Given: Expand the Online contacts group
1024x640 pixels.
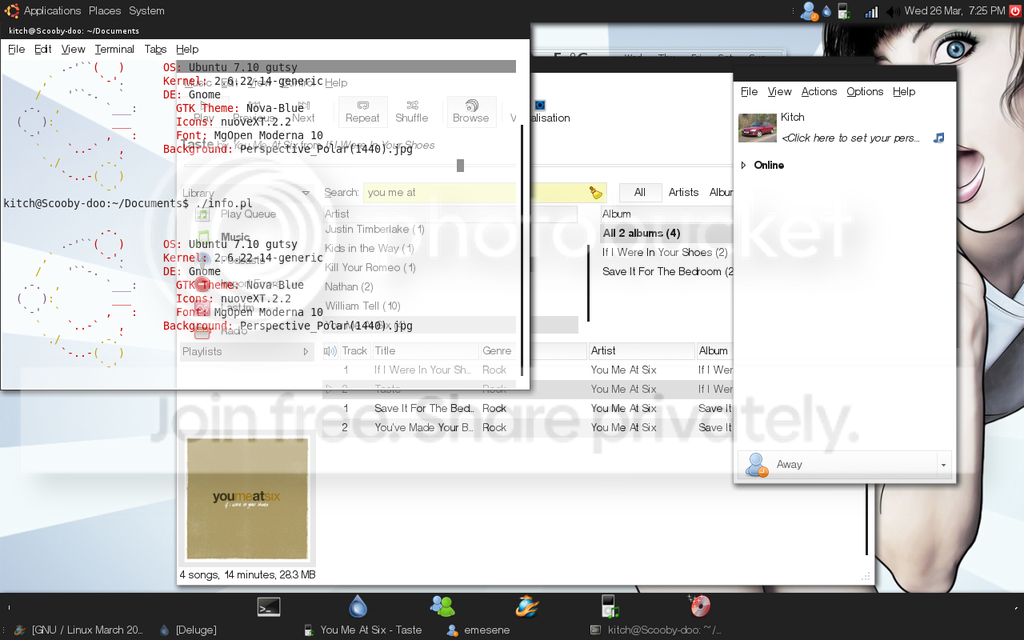Looking at the screenshot, I should coord(743,165).
